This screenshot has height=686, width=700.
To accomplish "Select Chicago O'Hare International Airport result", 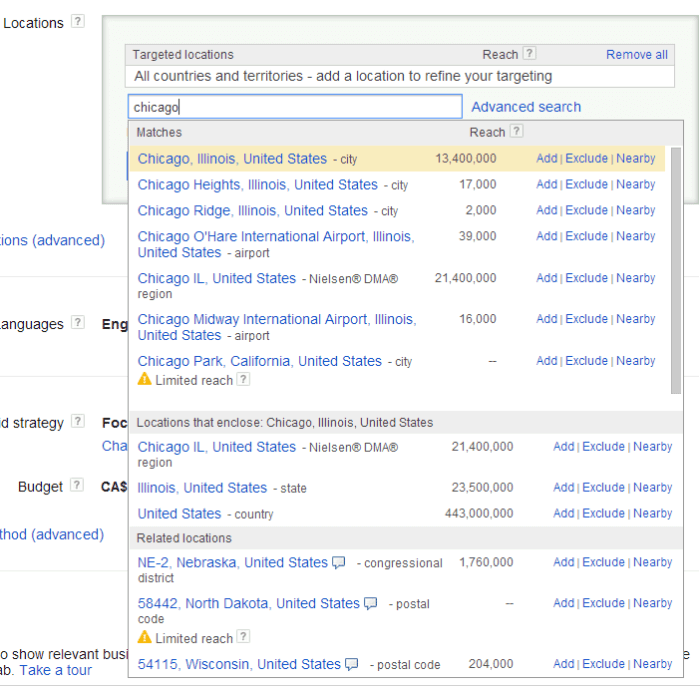I will coord(275,237).
